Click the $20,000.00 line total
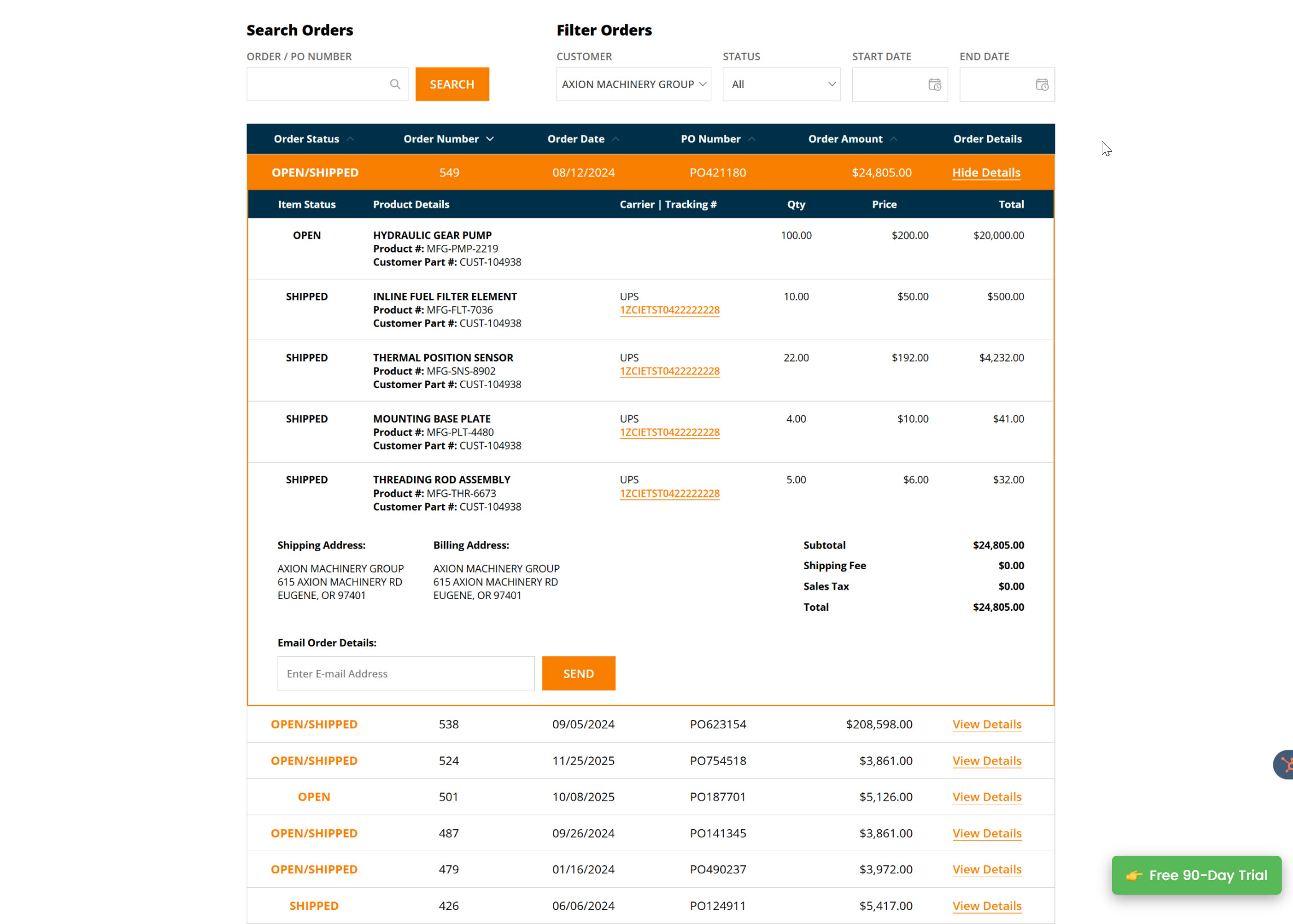Viewport: 1293px width, 924px height. 999,235
